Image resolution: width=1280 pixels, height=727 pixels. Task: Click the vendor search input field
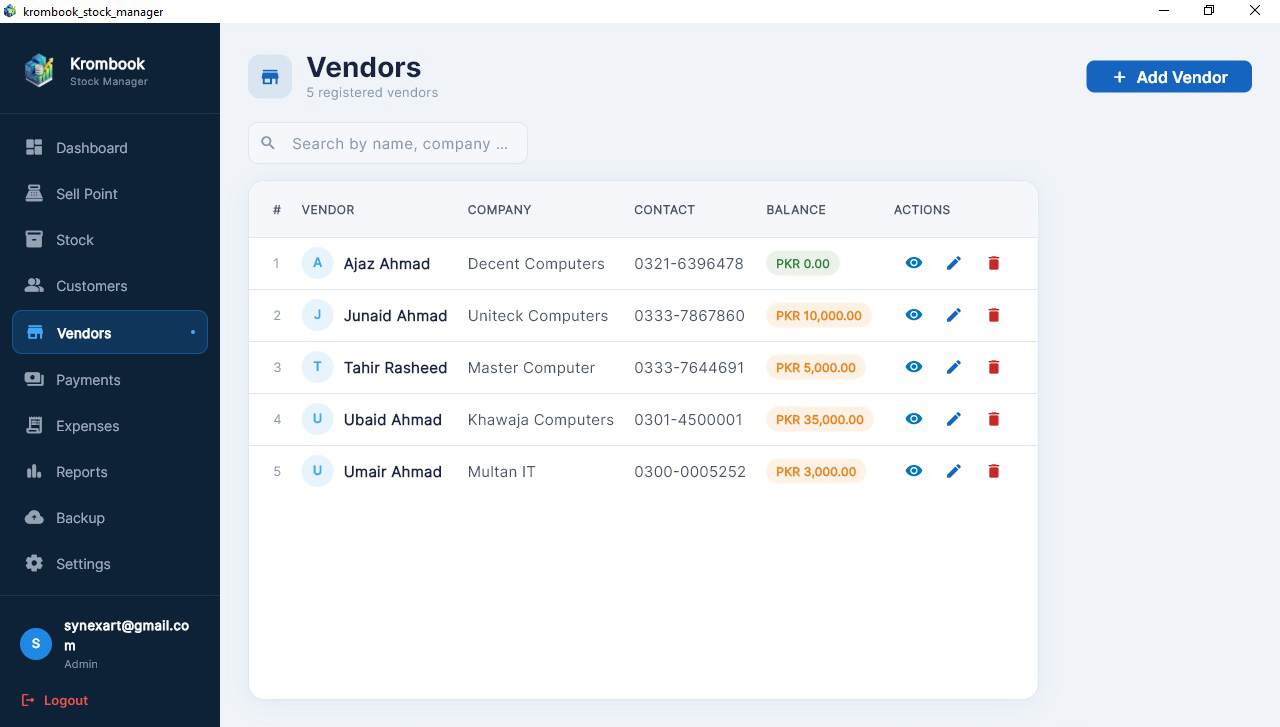400,143
